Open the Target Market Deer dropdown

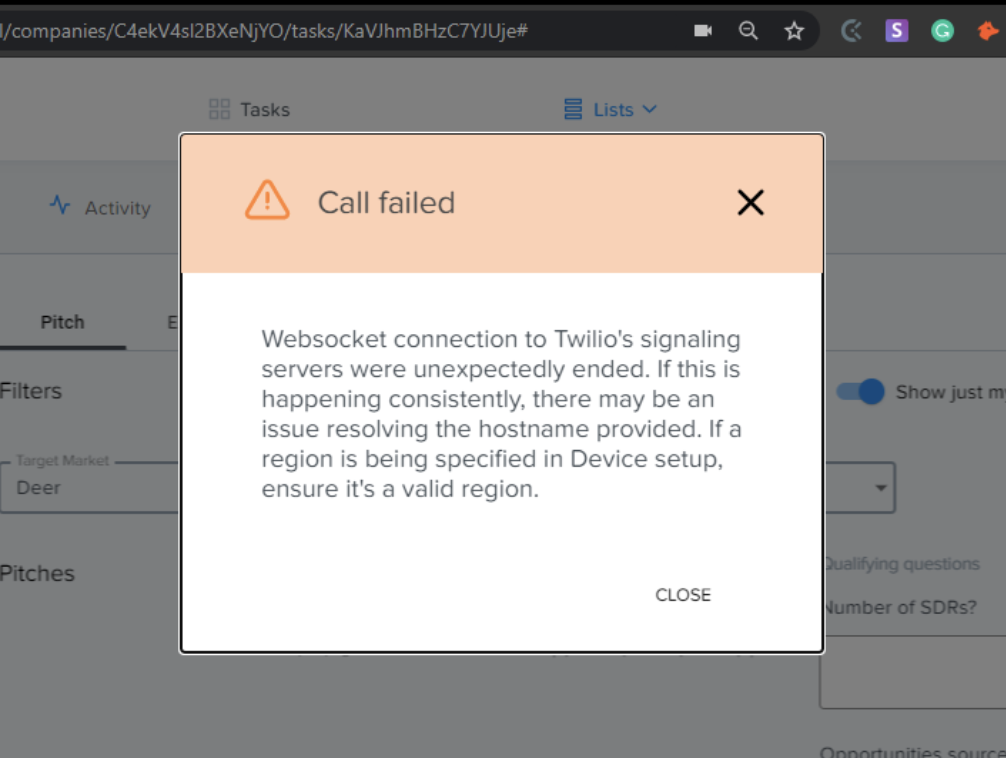[90, 487]
